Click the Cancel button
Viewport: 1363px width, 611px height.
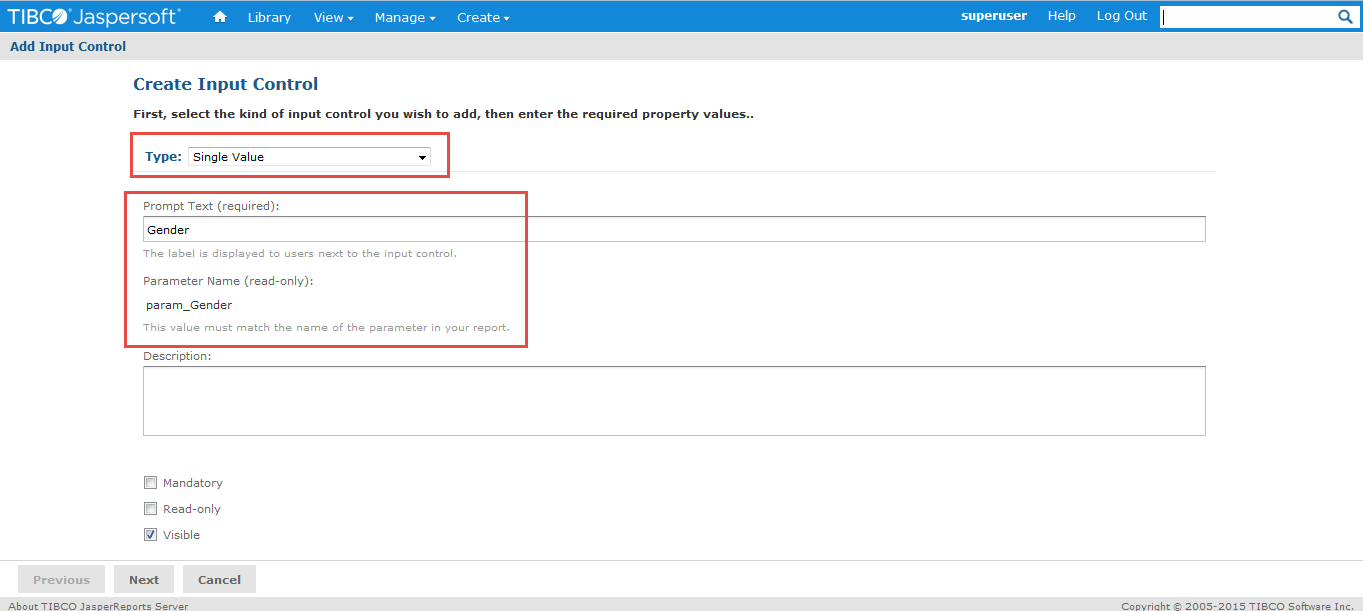click(x=218, y=579)
